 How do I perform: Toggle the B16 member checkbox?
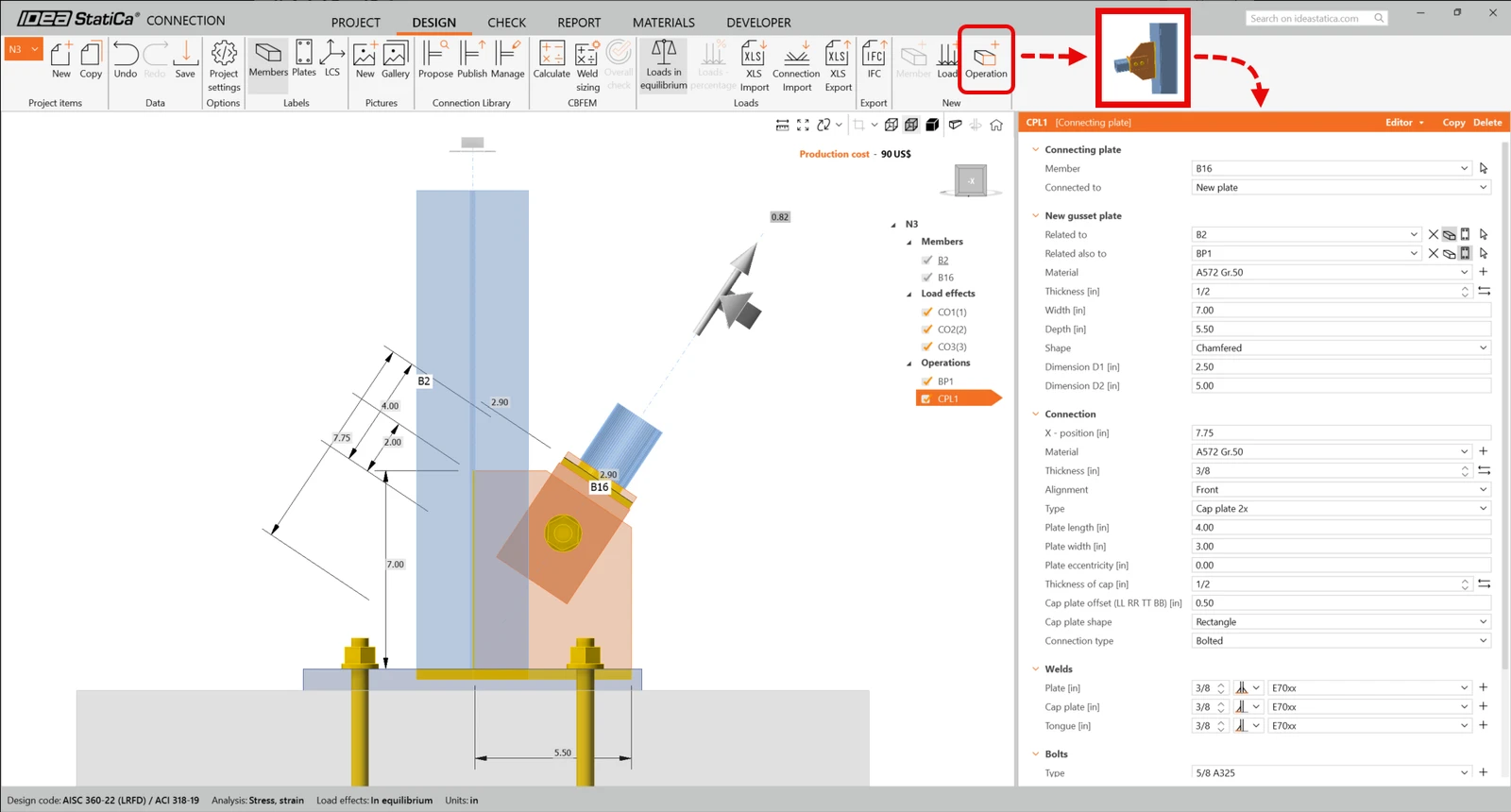coord(927,278)
